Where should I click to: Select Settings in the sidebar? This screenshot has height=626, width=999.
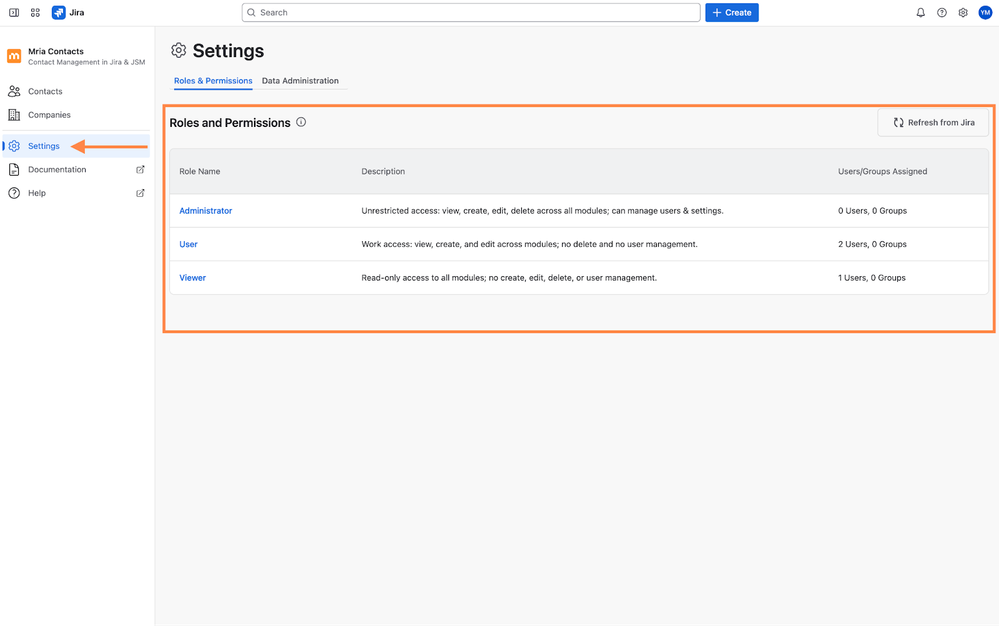click(x=76, y=146)
